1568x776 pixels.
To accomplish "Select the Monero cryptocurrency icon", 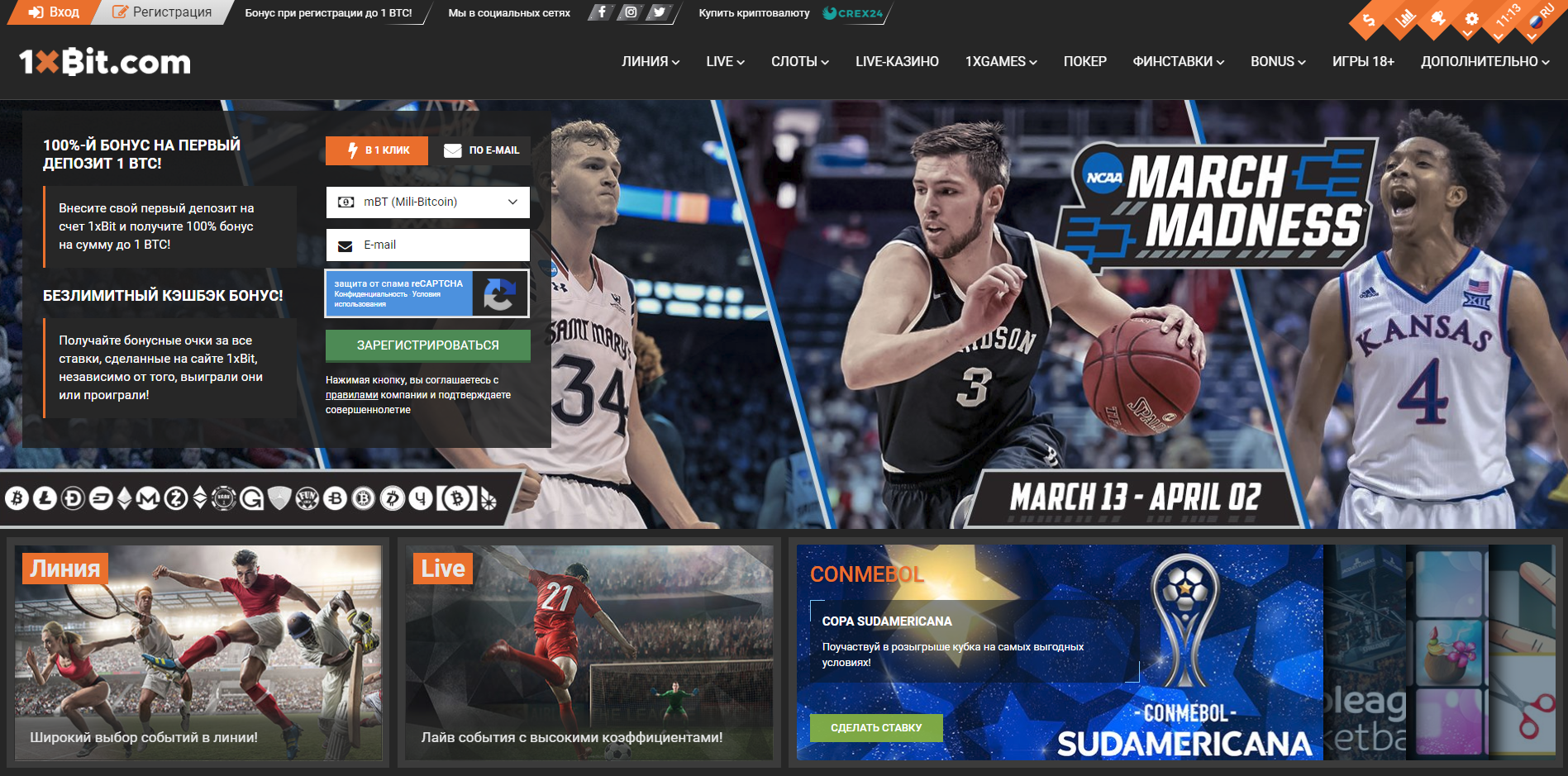I will click(x=147, y=498).
